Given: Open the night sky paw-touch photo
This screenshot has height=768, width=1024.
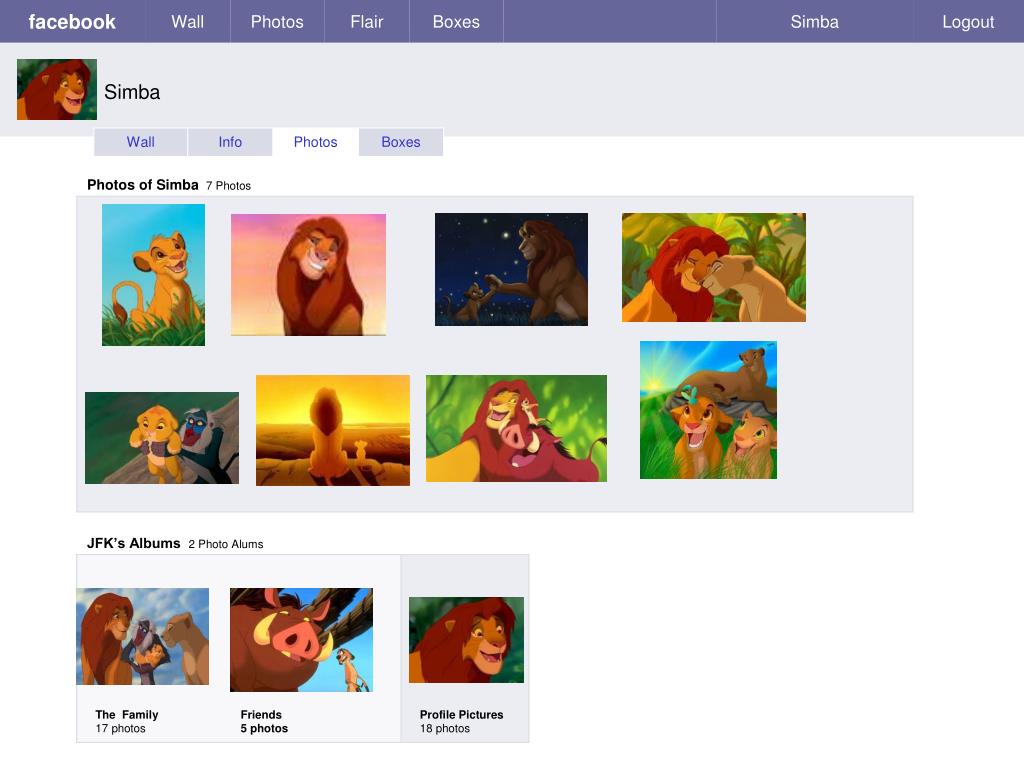Looking at the screenshot, I should 511,269.
